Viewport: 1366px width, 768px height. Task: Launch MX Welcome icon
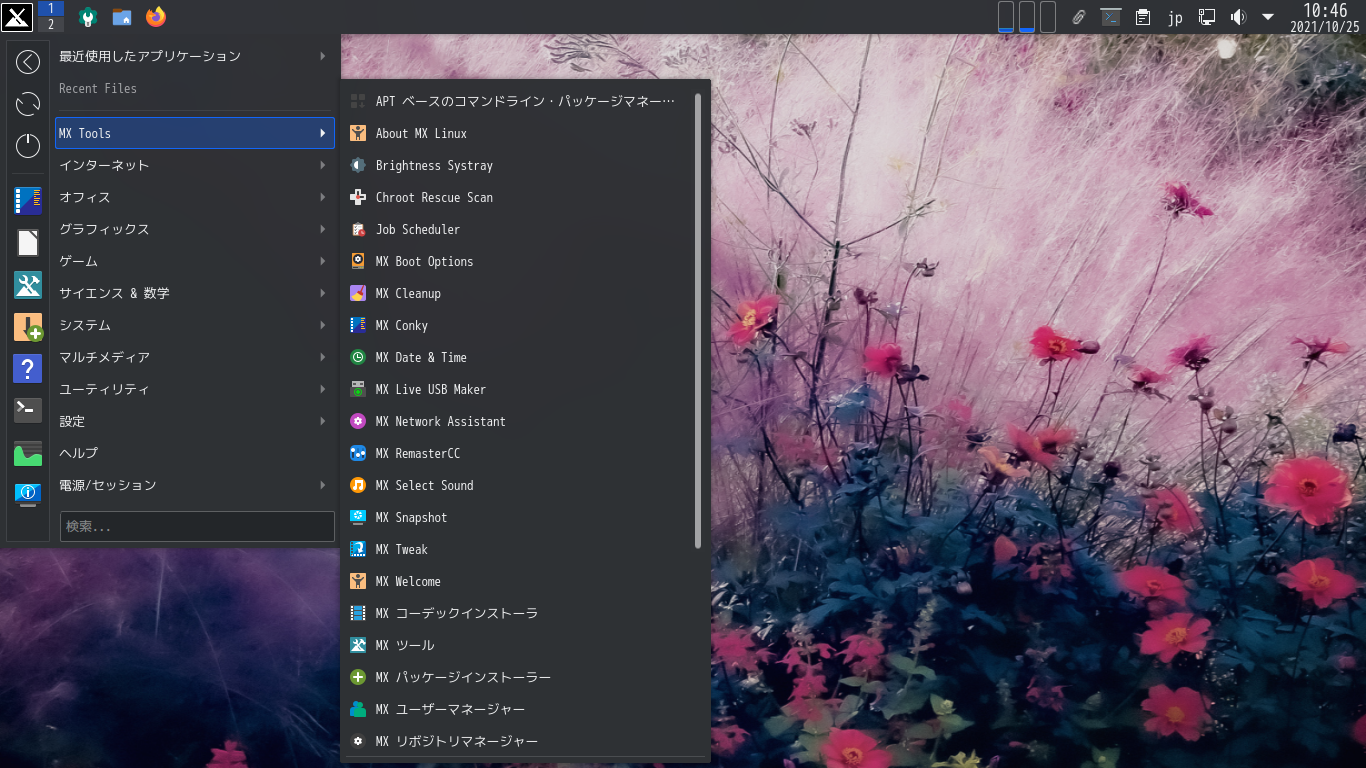[x=358, y=581]
